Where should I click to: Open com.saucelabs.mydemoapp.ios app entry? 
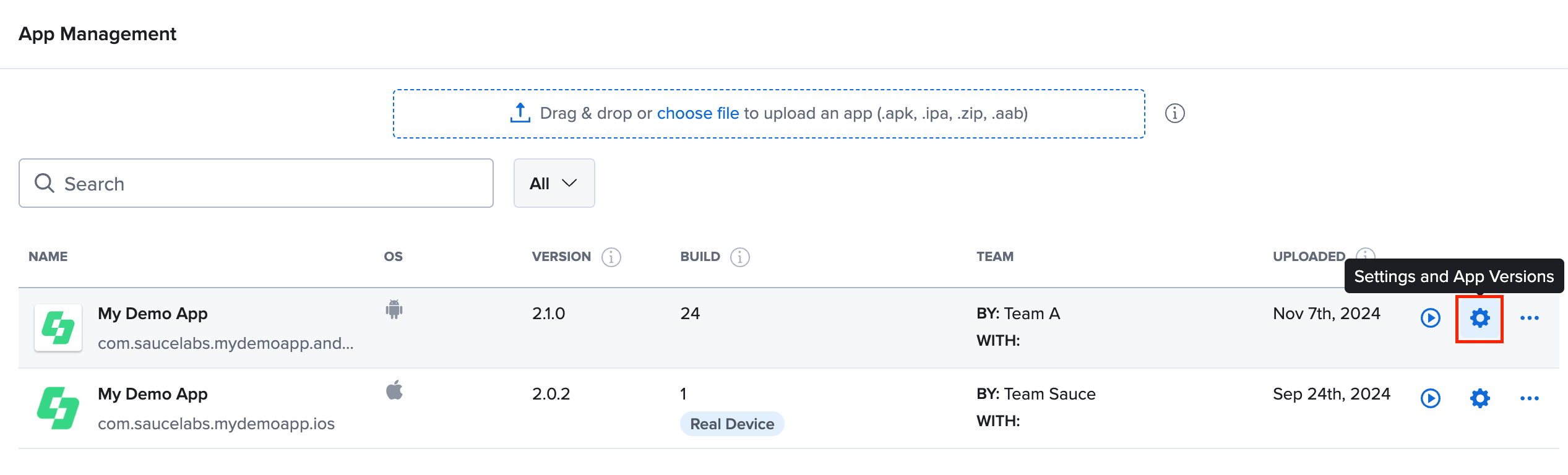(216, 424)
